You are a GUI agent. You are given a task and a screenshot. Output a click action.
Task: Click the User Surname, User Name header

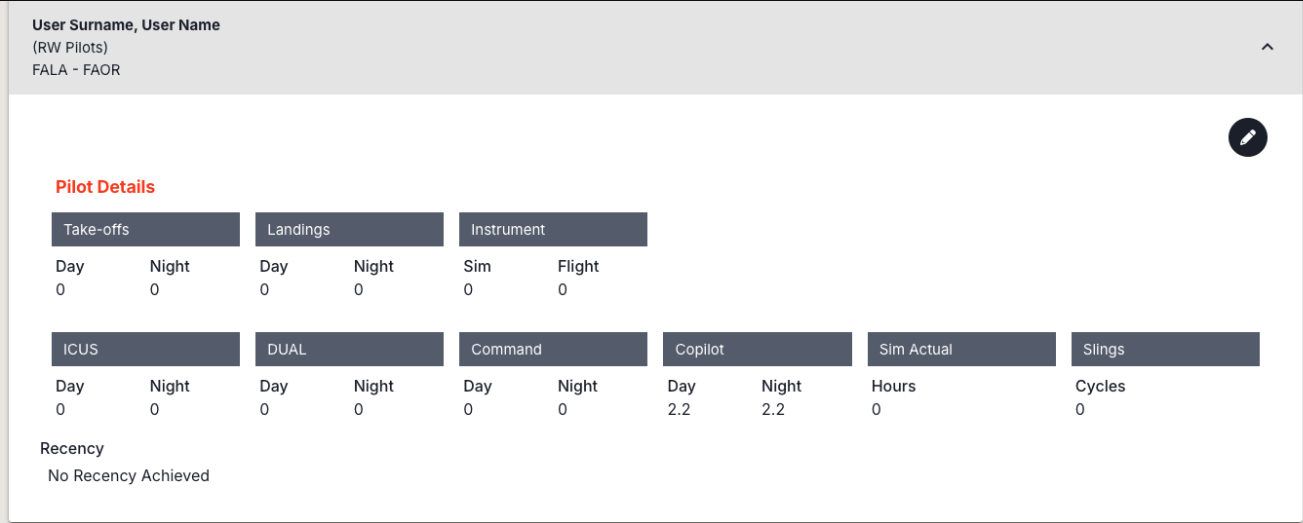click(x=126, y=25)
